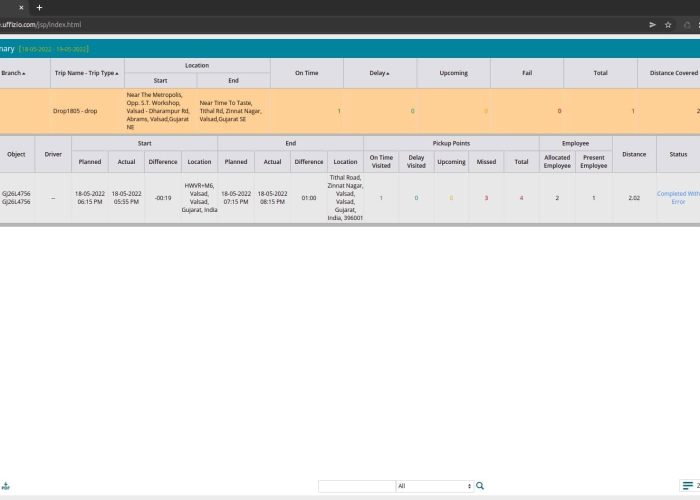700x500 pixels.
Task: Click the Total pickup points value 4
Action: pos(521,198)
